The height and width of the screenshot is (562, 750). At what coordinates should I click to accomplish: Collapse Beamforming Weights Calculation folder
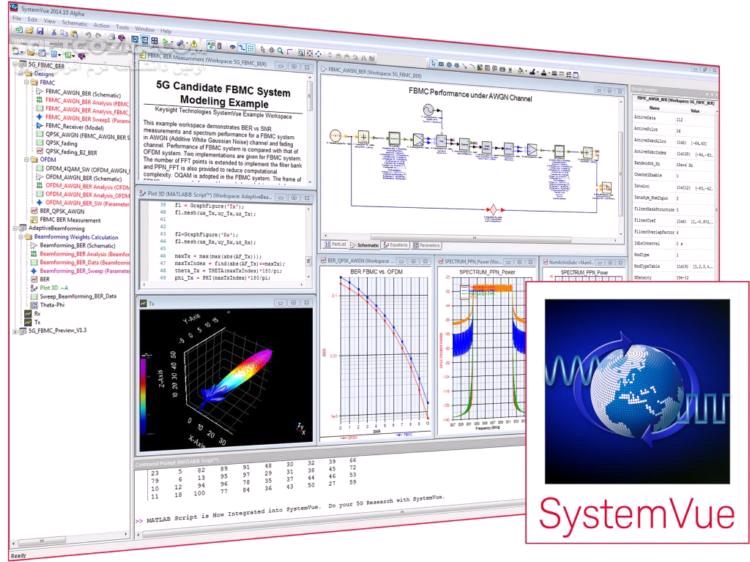point(22,237)
